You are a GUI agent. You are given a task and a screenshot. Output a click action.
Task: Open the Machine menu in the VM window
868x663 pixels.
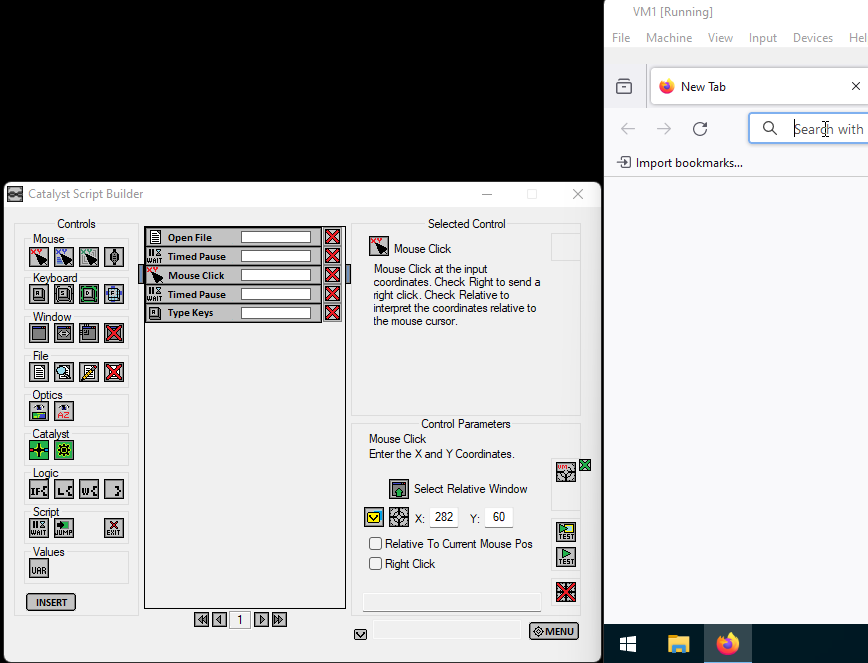668,37
